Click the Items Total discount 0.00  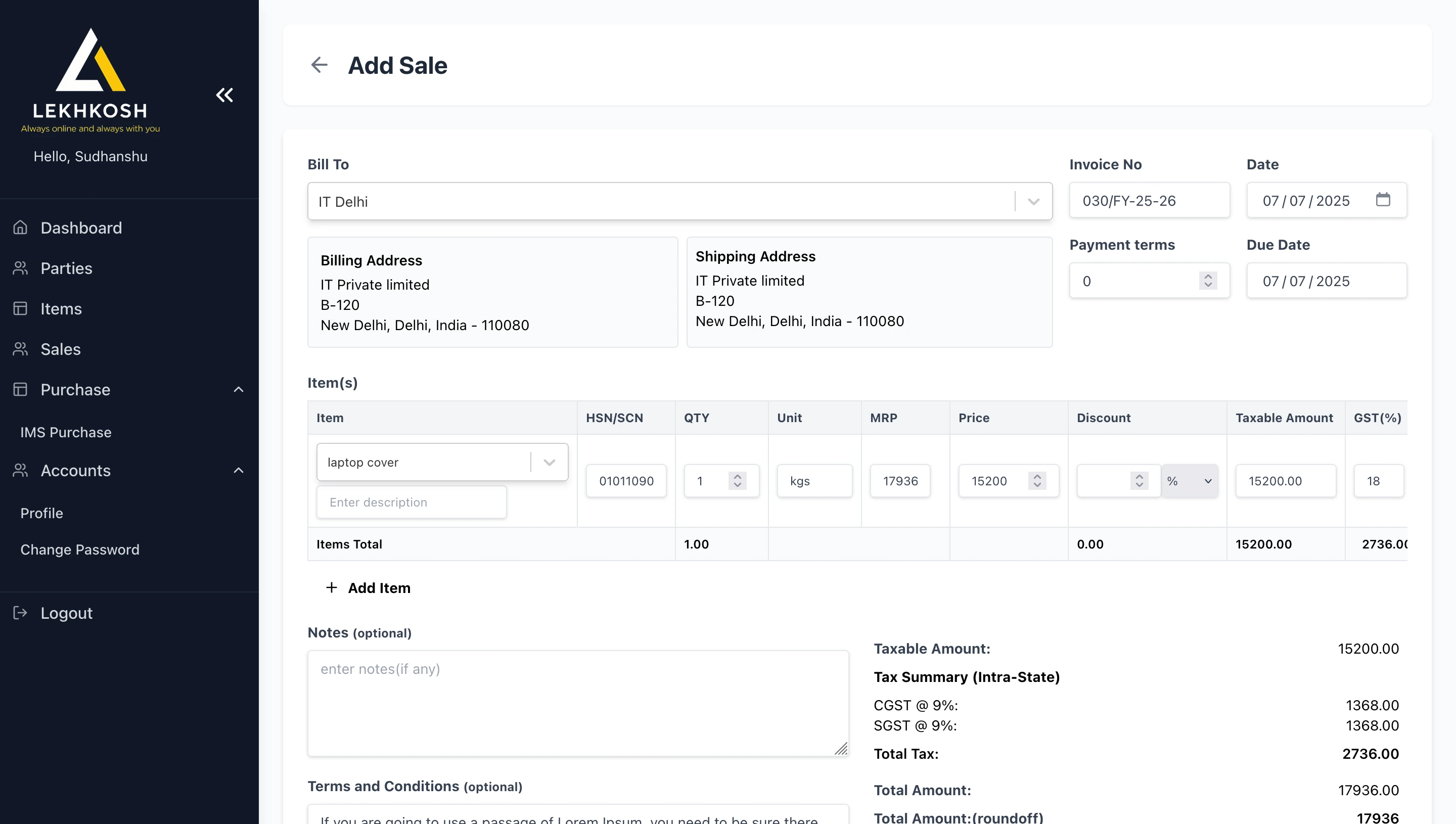tap(1090, 544)
